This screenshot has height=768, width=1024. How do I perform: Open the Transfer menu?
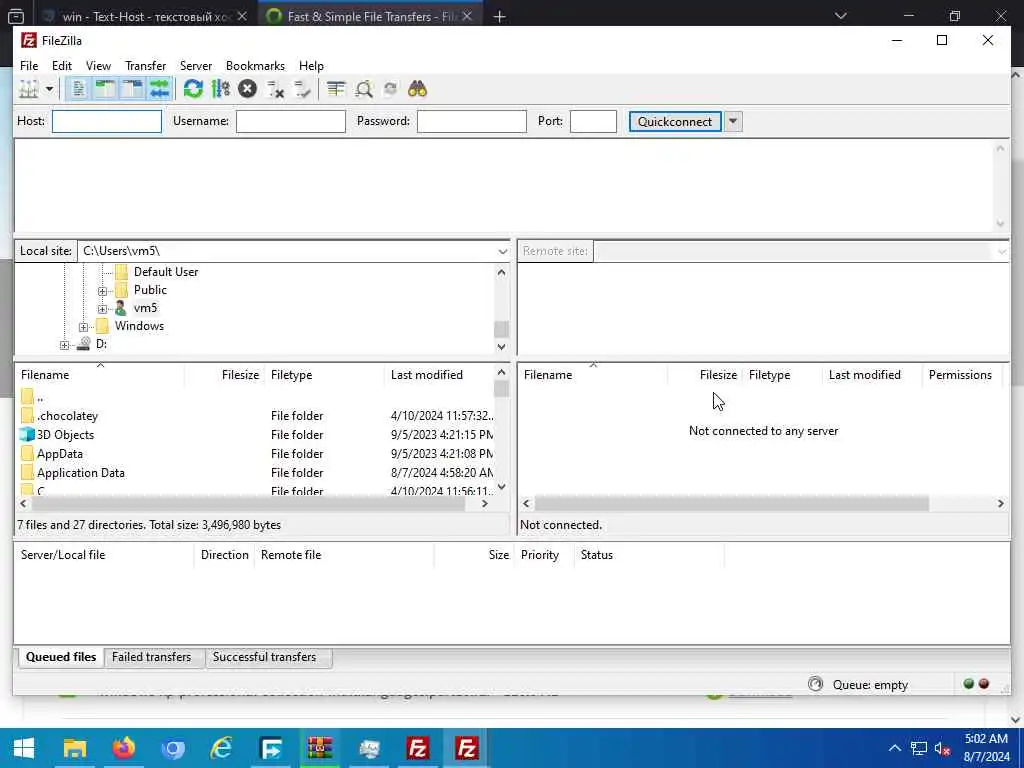(x=146, y=66)
